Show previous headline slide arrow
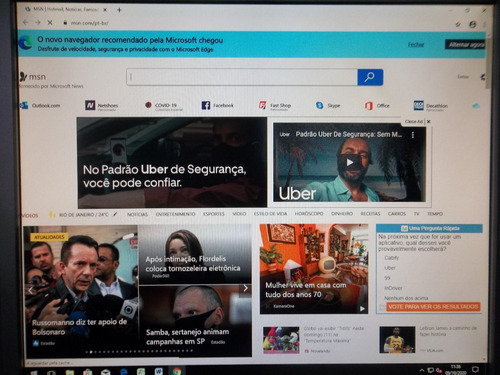 click(x=30, y=290)
